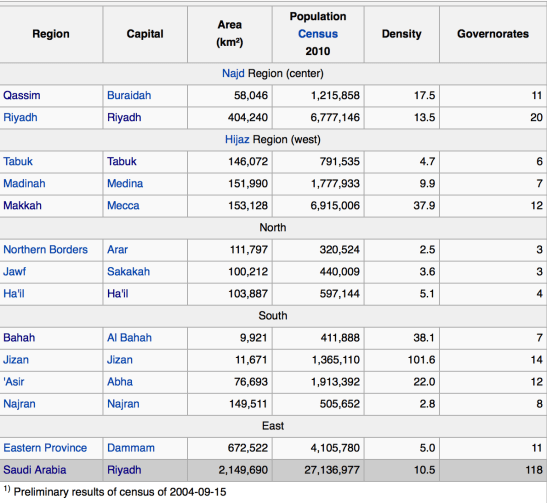The width and height of the screenshot is (547, 503).
Task: Select the population value 440,009
Action: [340, 272]
